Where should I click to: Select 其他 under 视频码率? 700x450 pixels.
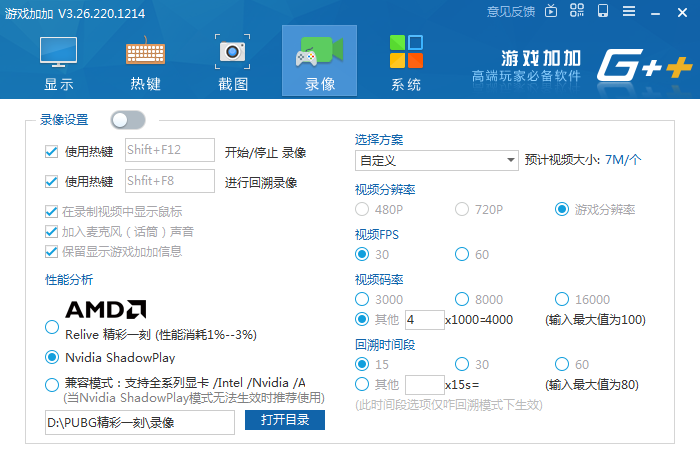point(362,320)
